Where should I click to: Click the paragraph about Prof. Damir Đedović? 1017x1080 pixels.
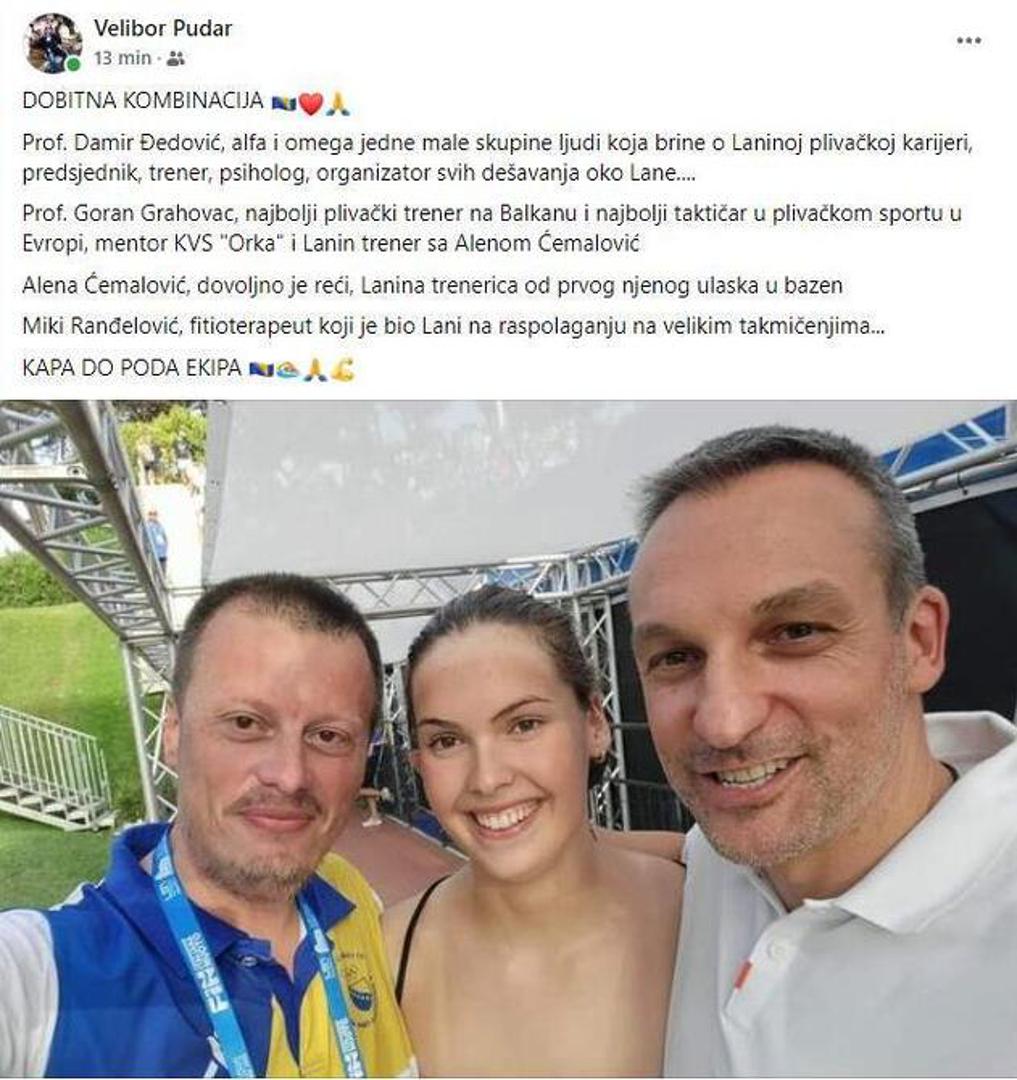497,158
